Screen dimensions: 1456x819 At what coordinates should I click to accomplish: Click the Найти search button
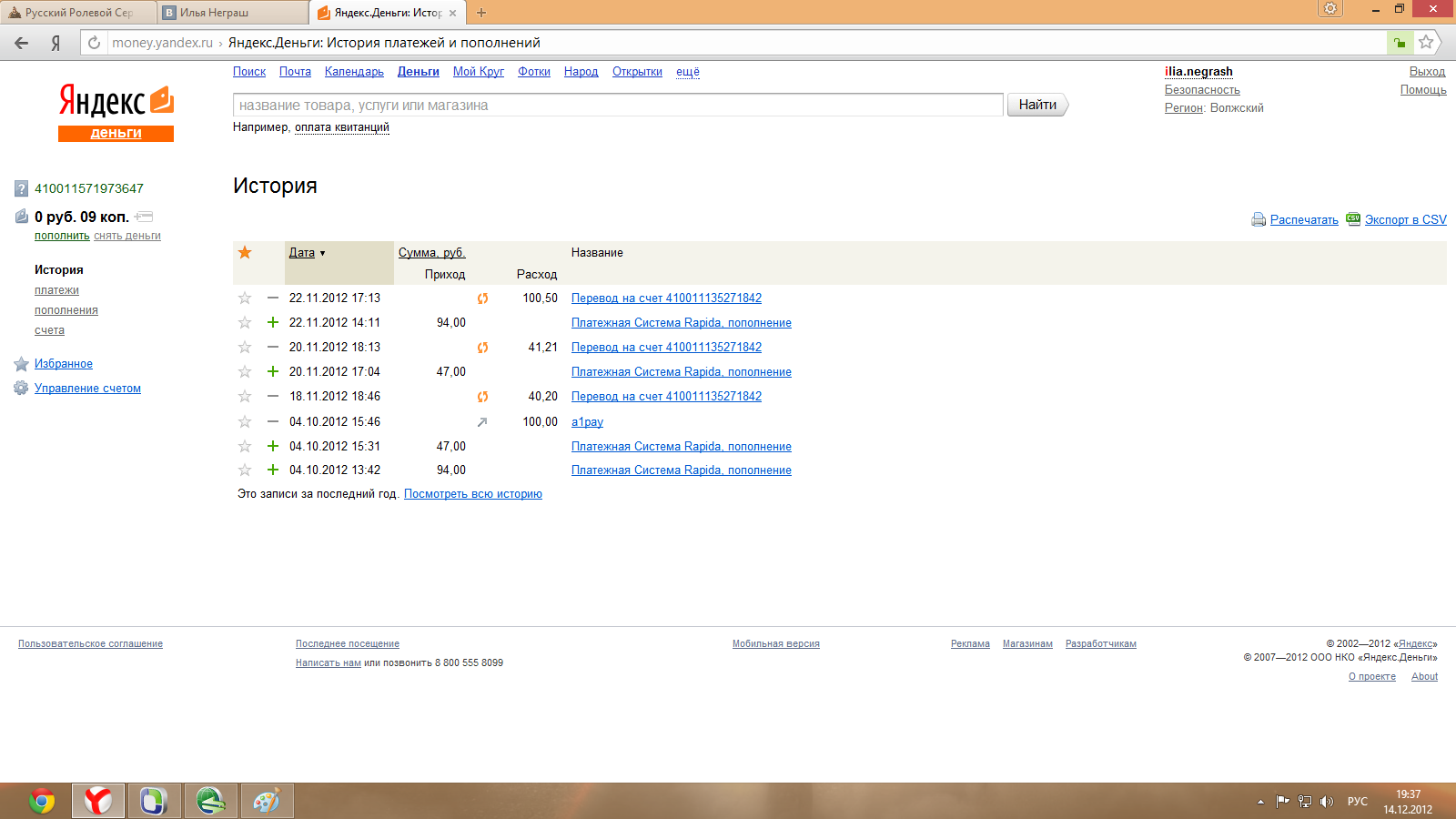click(1037, 105)
